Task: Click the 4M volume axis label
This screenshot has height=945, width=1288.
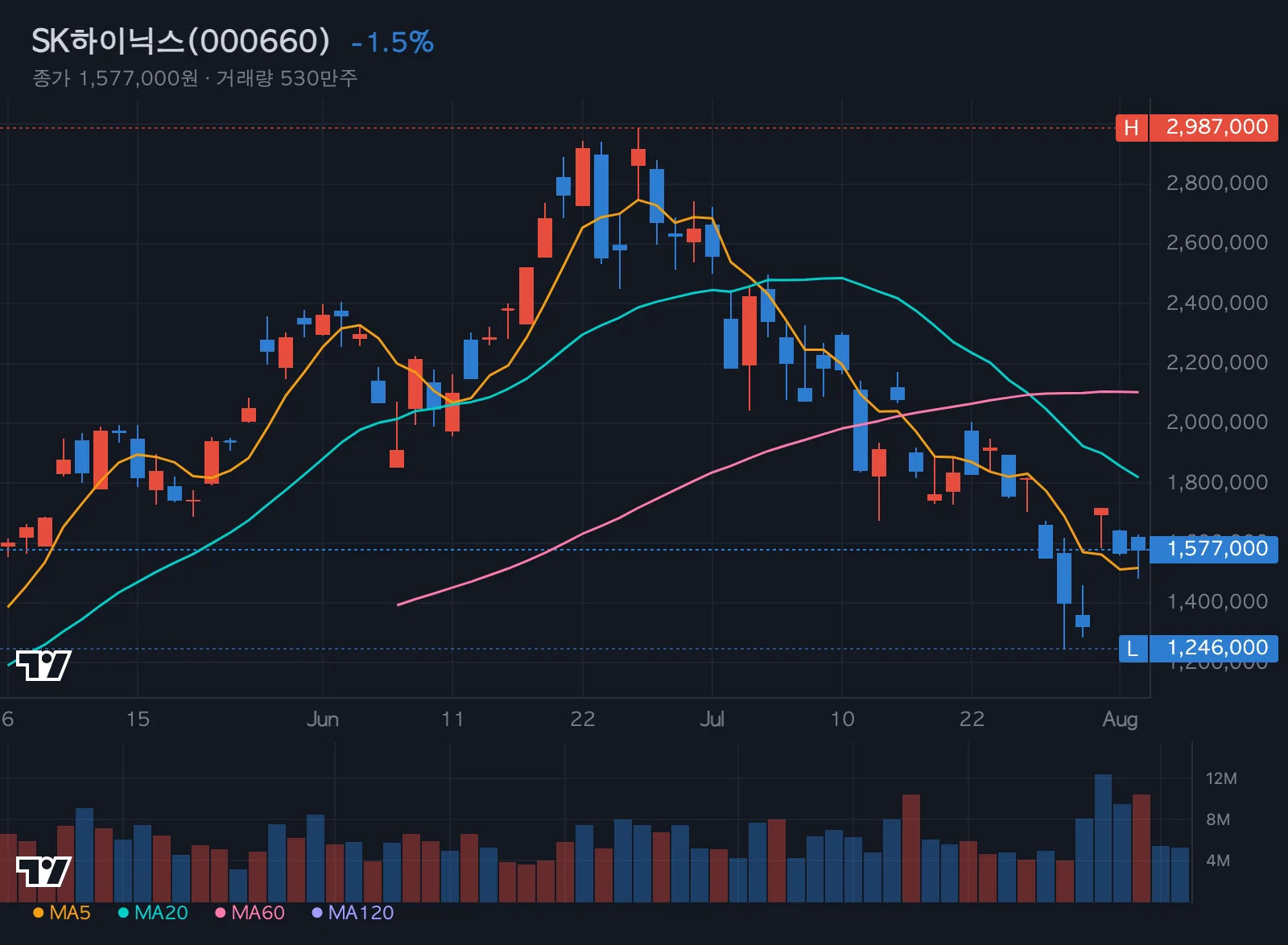Action: pyautogui.click(x=1218, y=861)
